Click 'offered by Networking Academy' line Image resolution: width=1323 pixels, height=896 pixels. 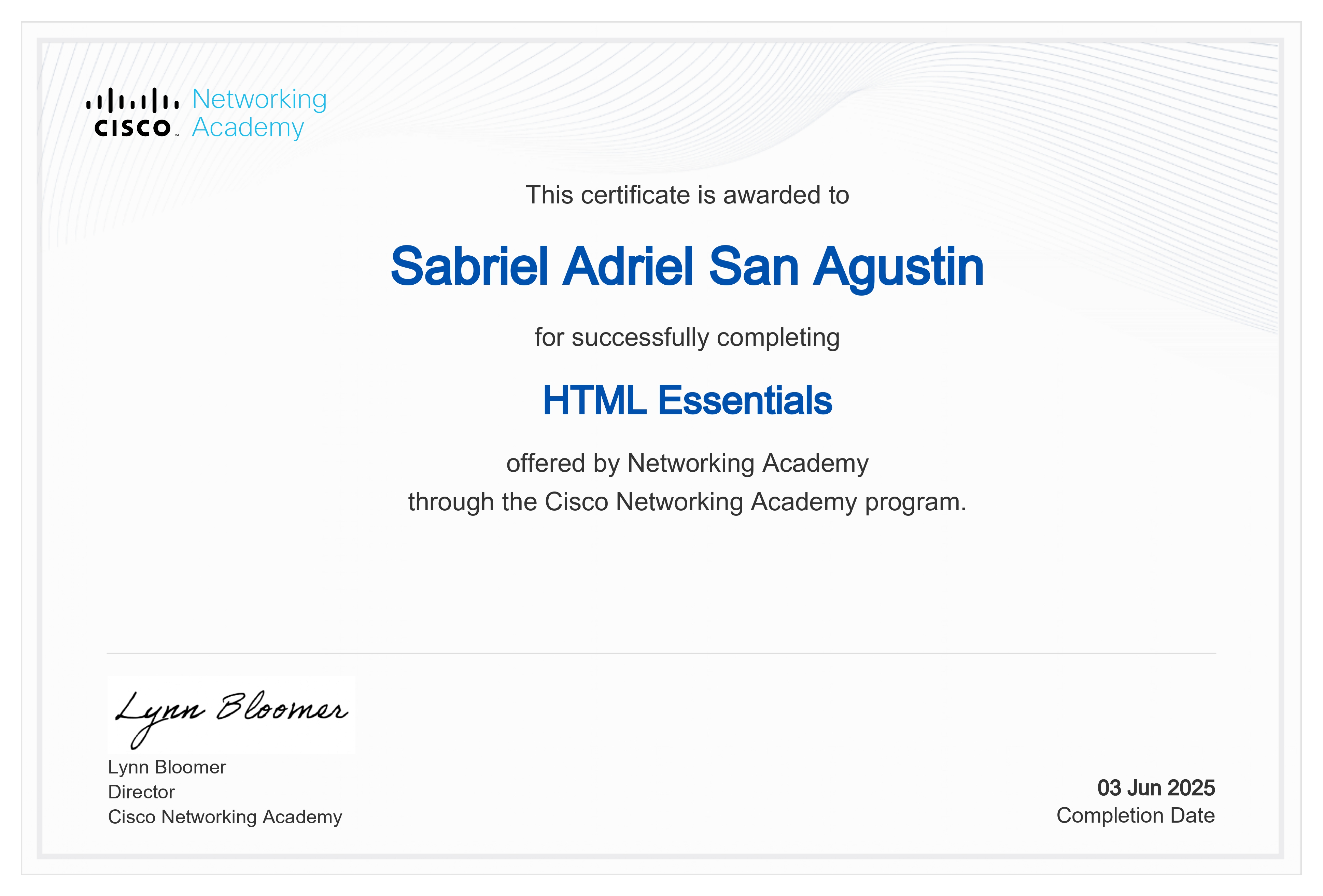point(687,464)
